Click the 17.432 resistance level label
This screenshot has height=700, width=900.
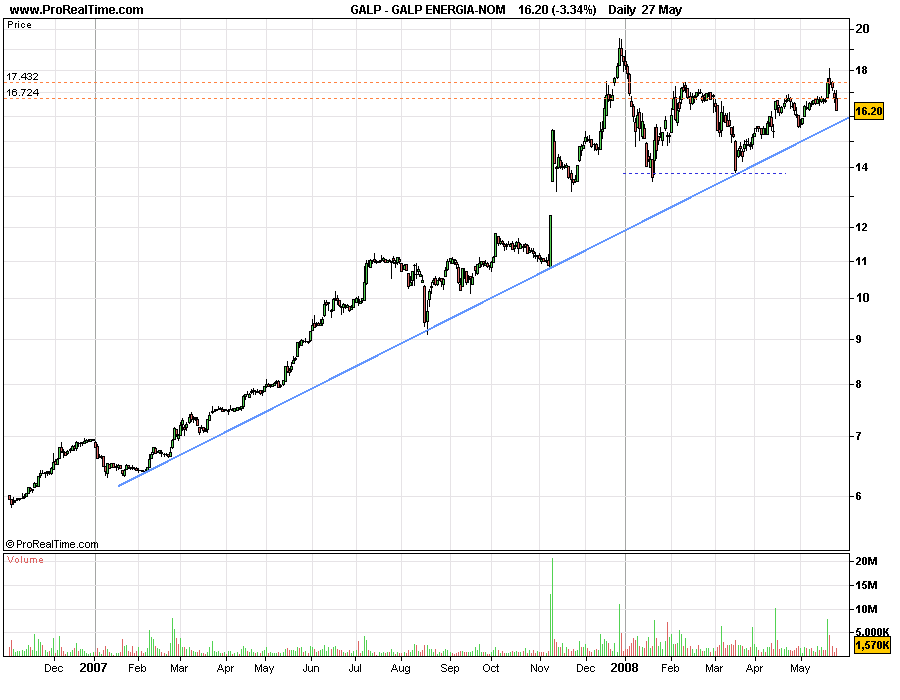(x=22, y=76)
